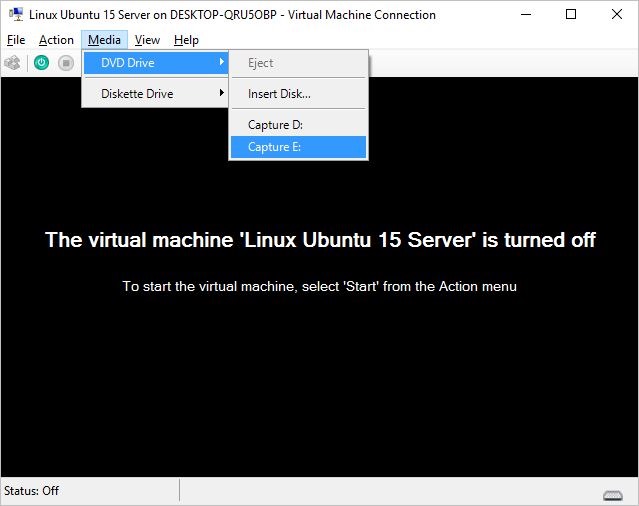Choose Insert Disk... from the DVD submenu
The width and height of the screenshot is (639, 506).
[279, 94]
